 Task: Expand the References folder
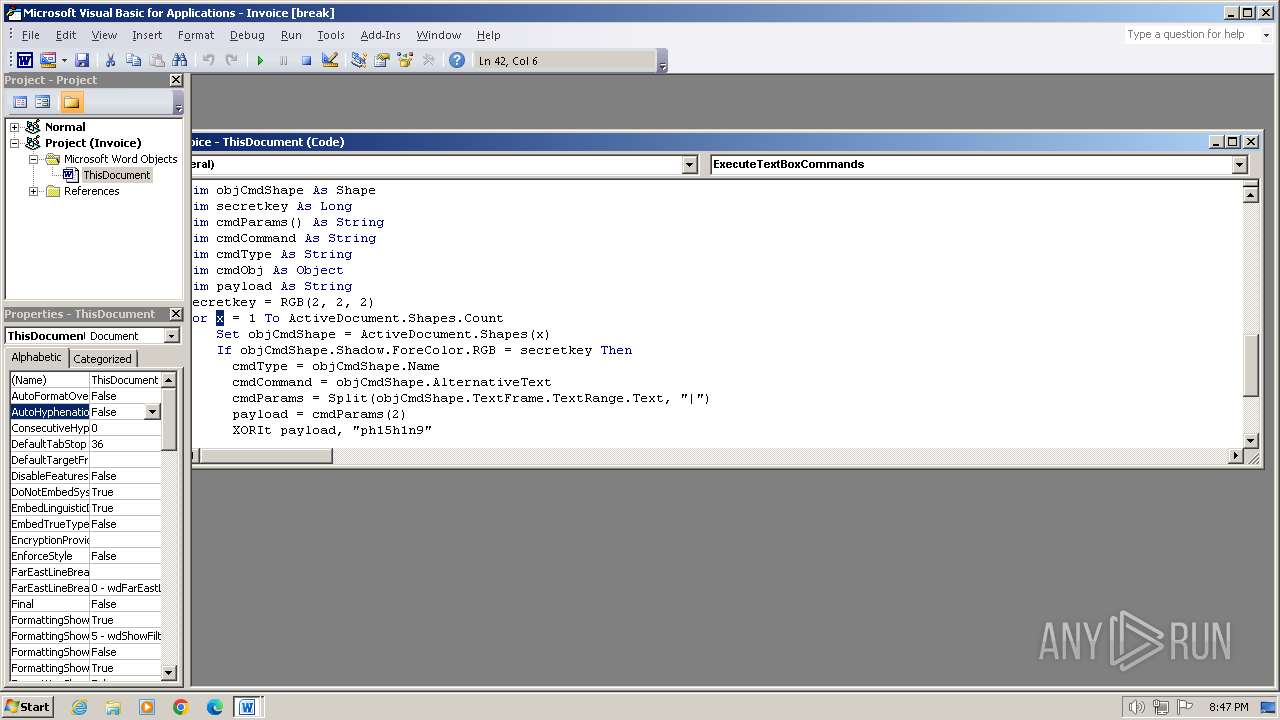tap(33, 191)
